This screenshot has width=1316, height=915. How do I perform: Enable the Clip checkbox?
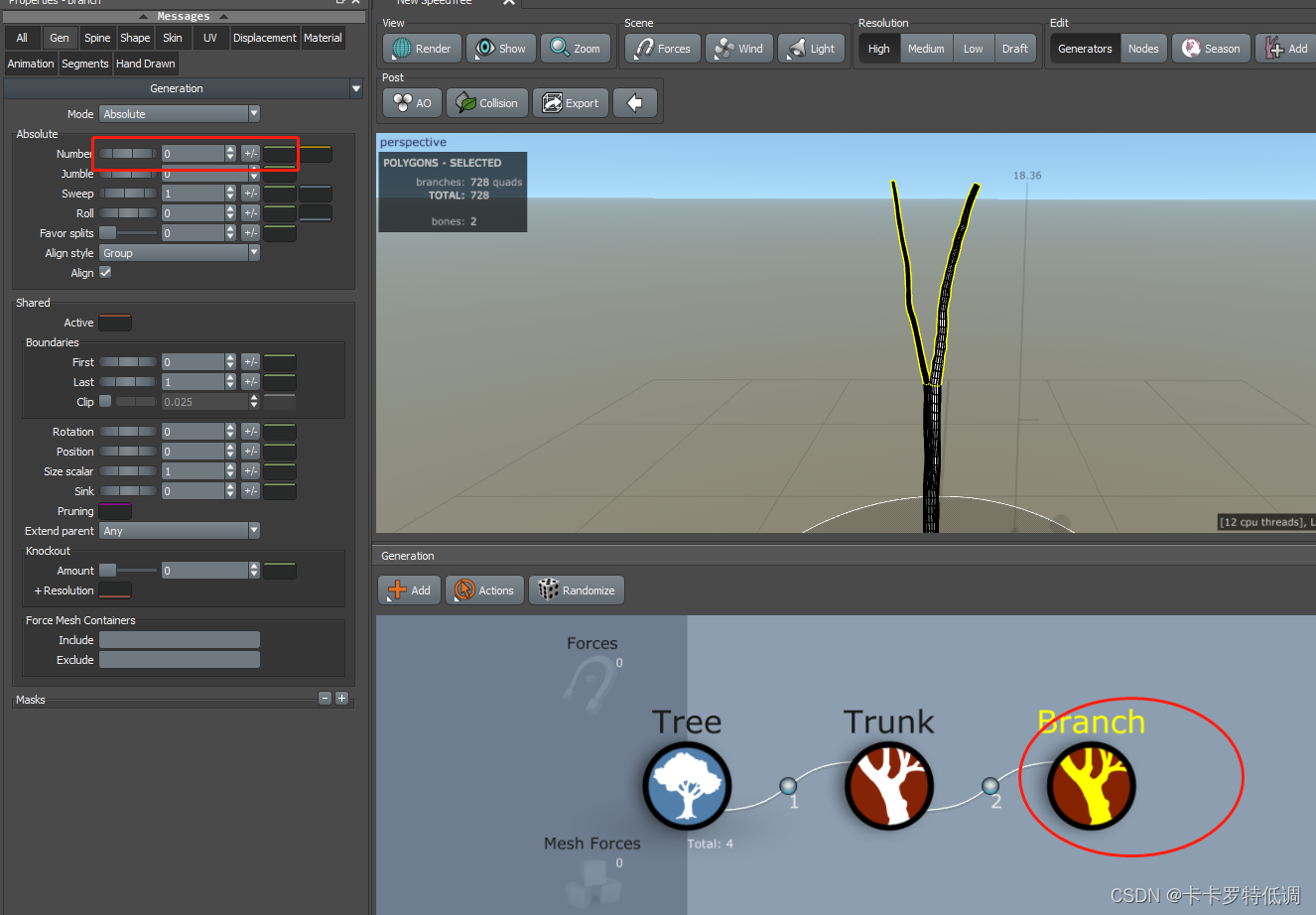coord(105,401)
